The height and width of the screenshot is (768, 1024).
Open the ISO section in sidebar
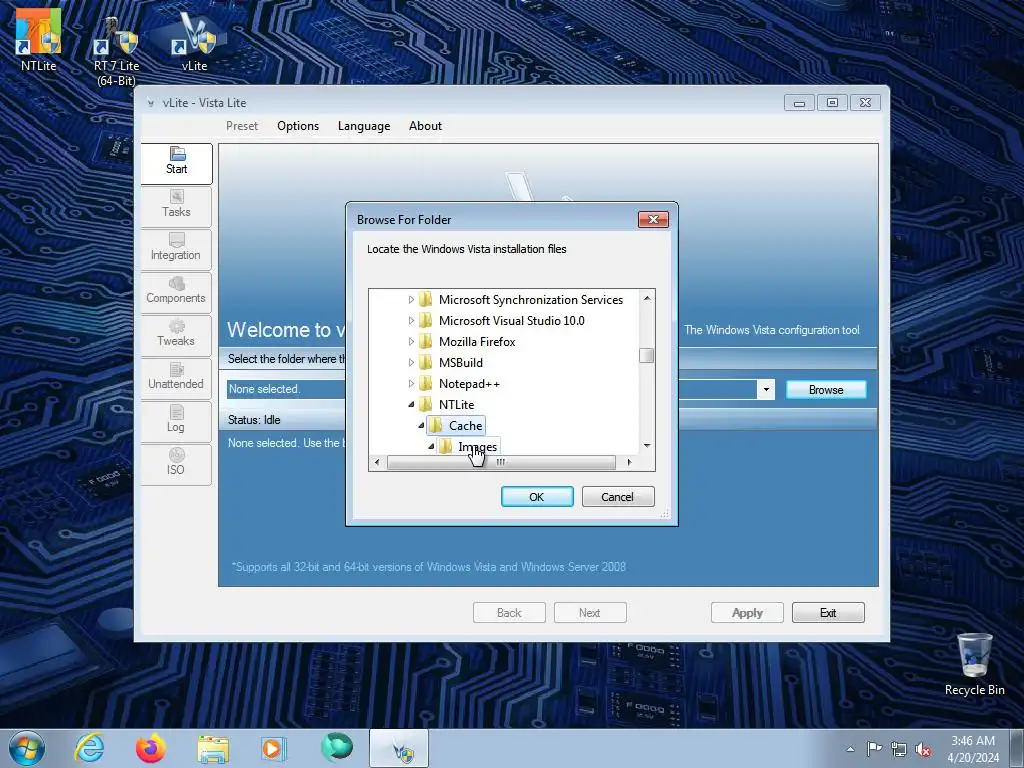tap(176, 463)
